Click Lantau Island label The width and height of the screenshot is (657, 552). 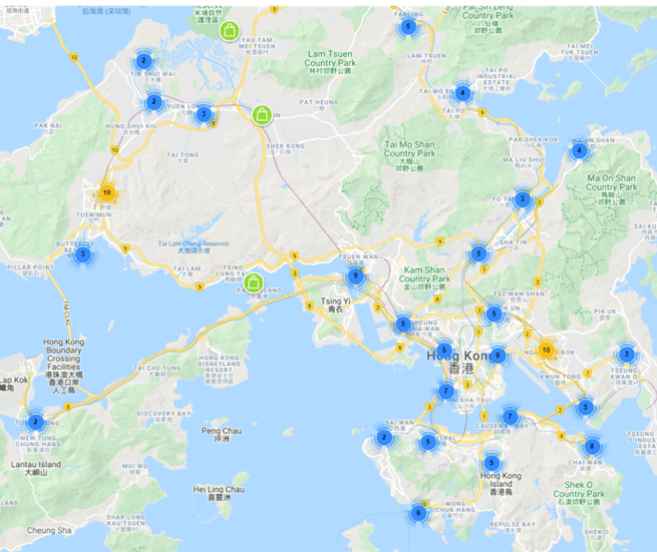point(36,468)
